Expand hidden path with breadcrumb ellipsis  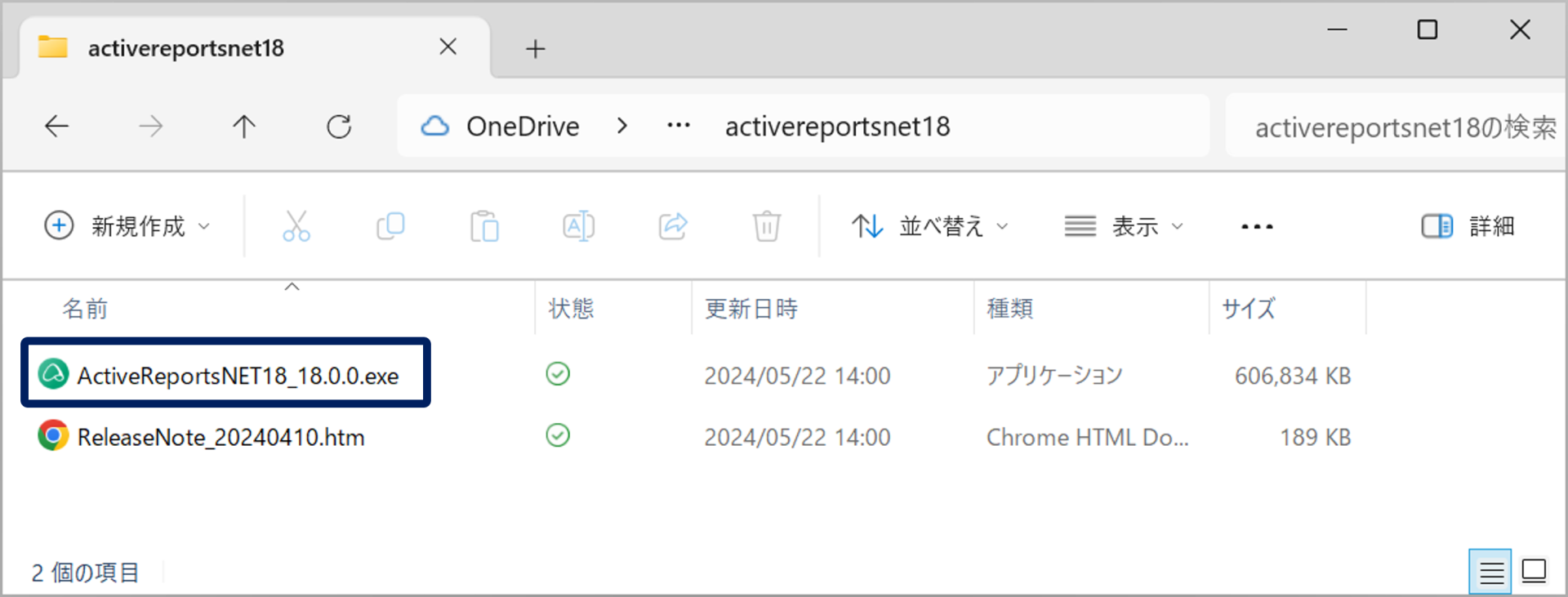pos(679,126)
